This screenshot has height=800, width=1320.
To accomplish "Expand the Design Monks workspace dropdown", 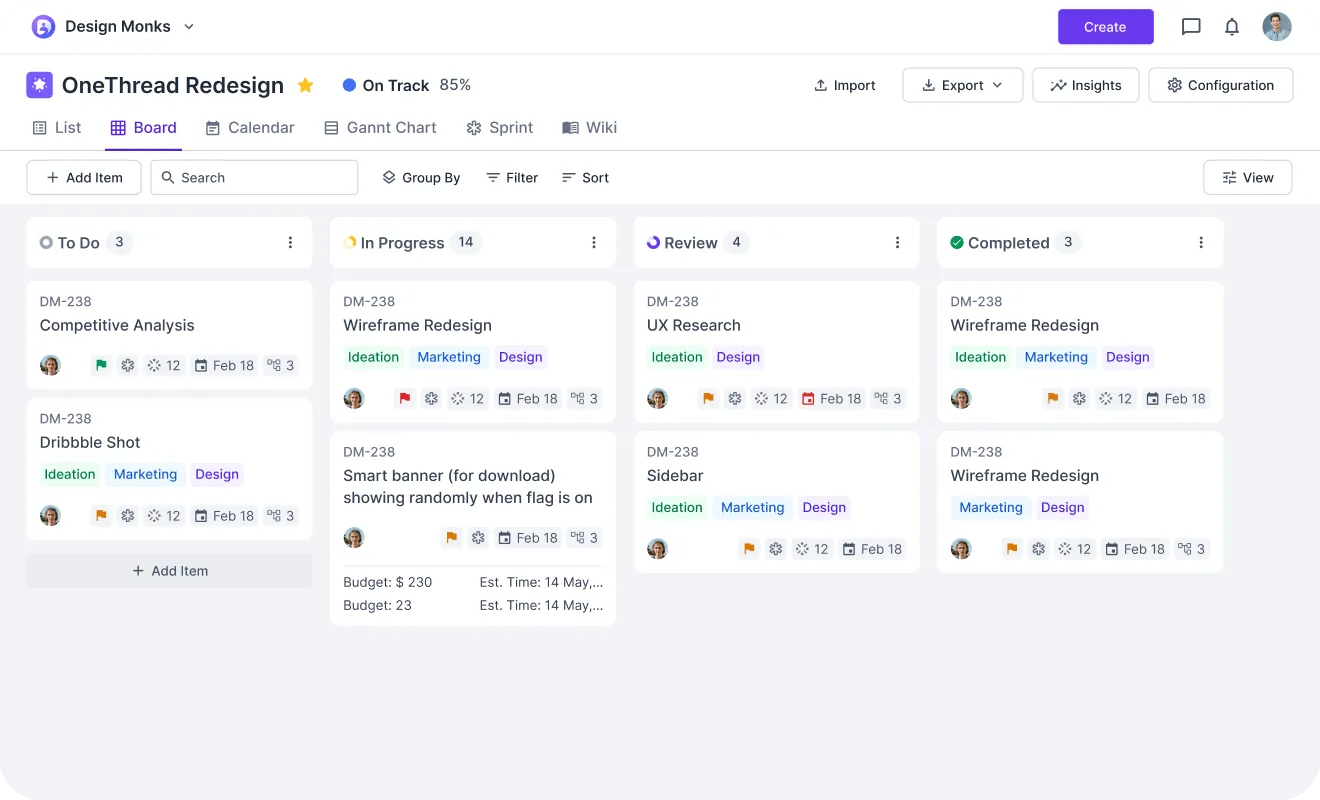I will 189,27.
